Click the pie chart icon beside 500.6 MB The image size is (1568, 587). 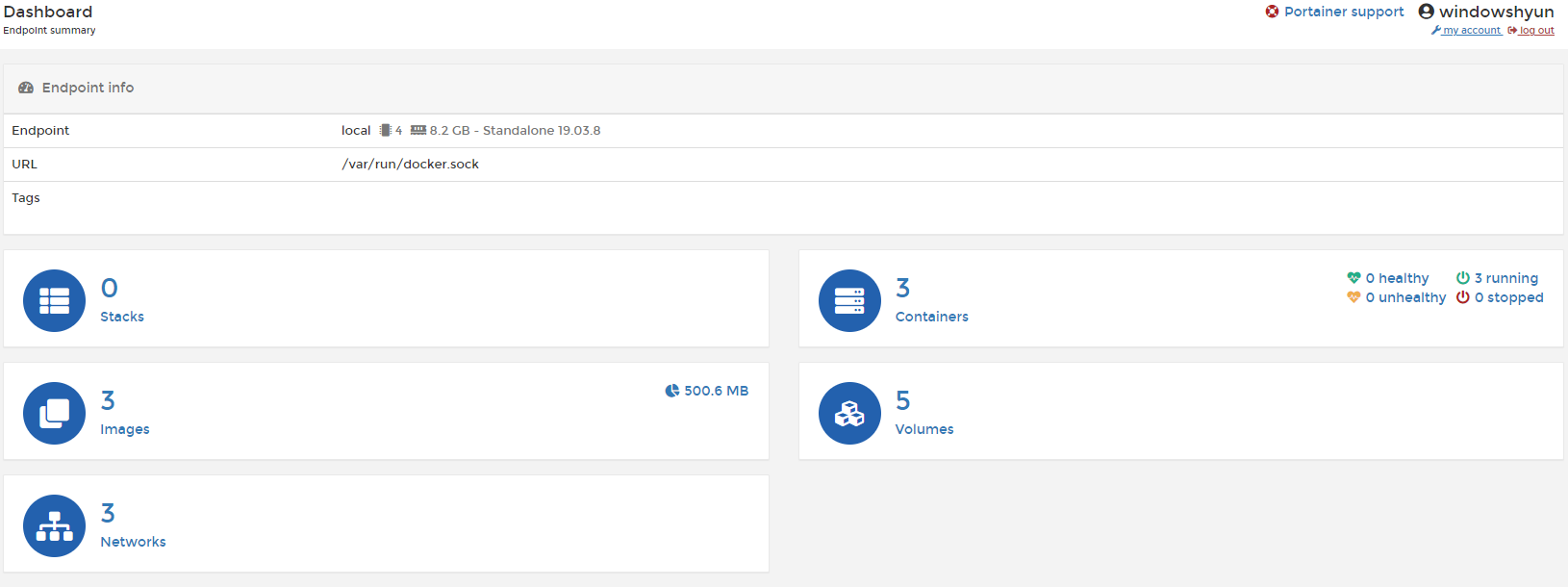tap(672, 391)
